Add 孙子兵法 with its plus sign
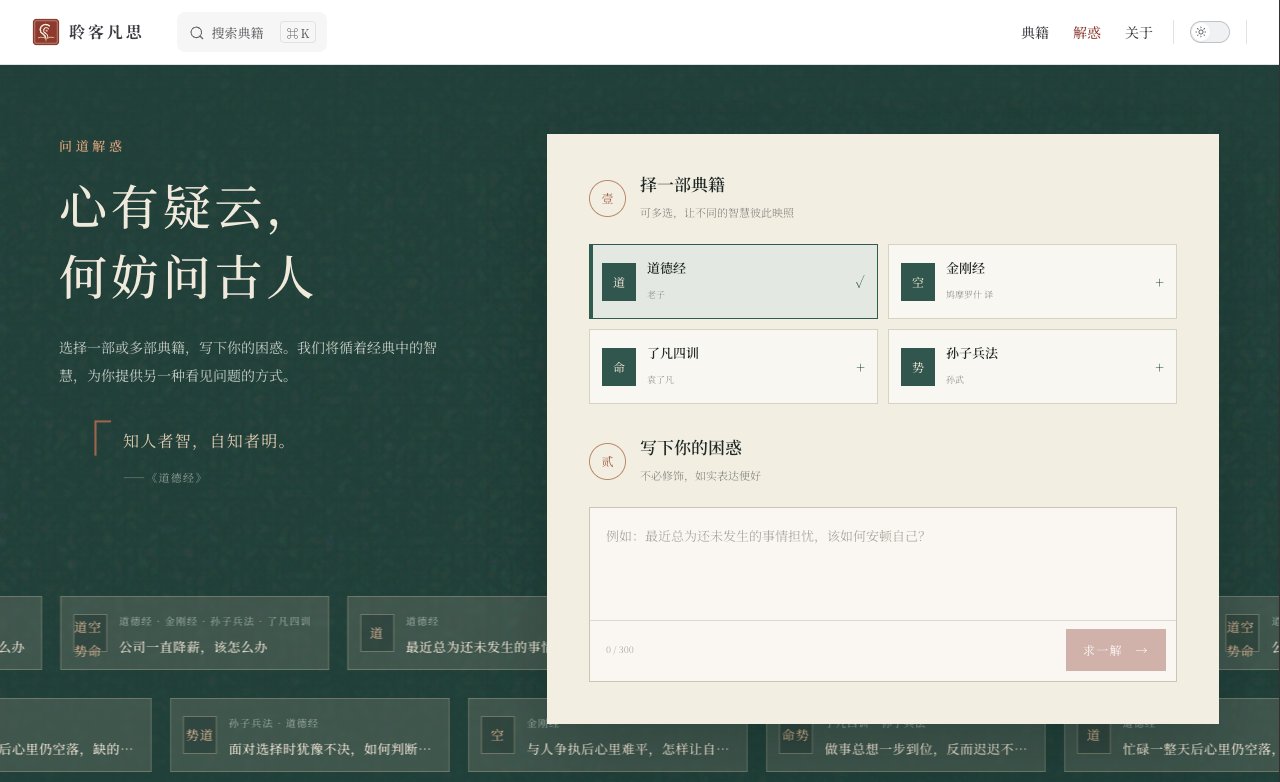 tap(1159, 367)
